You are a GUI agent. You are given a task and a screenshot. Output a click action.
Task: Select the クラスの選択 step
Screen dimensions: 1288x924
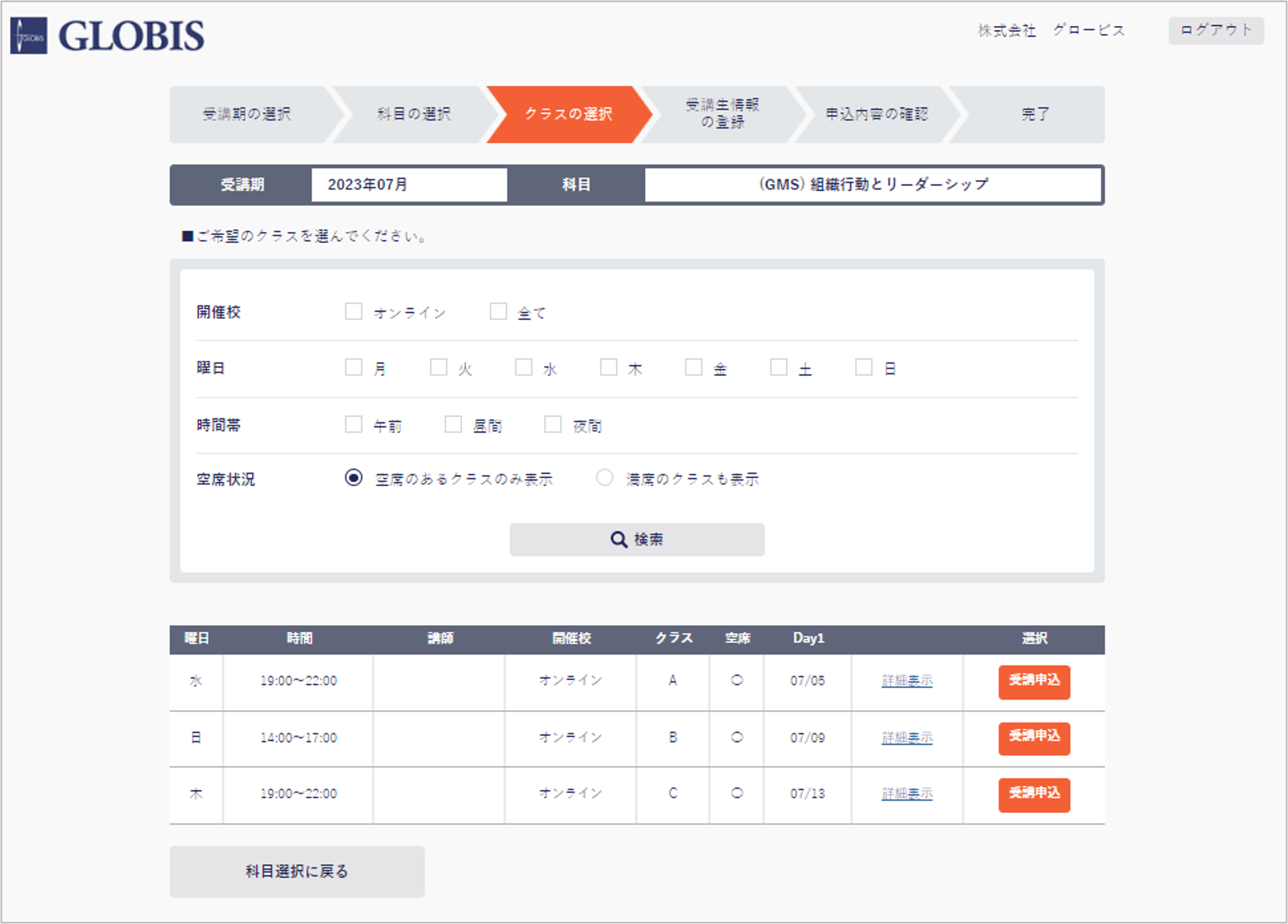[x=569, y=114]
